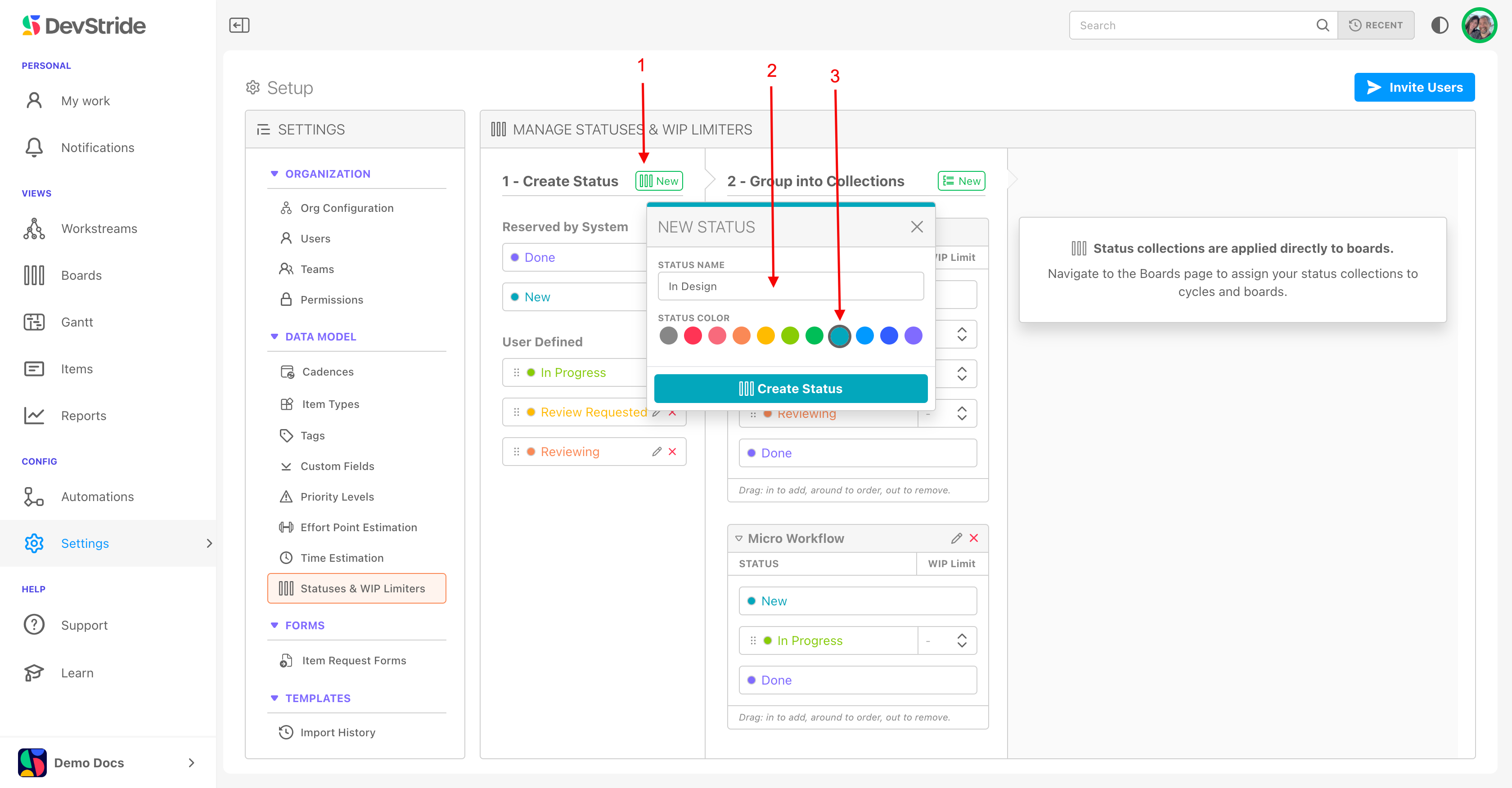Select the red status color swatch

[x=693, y=336]
